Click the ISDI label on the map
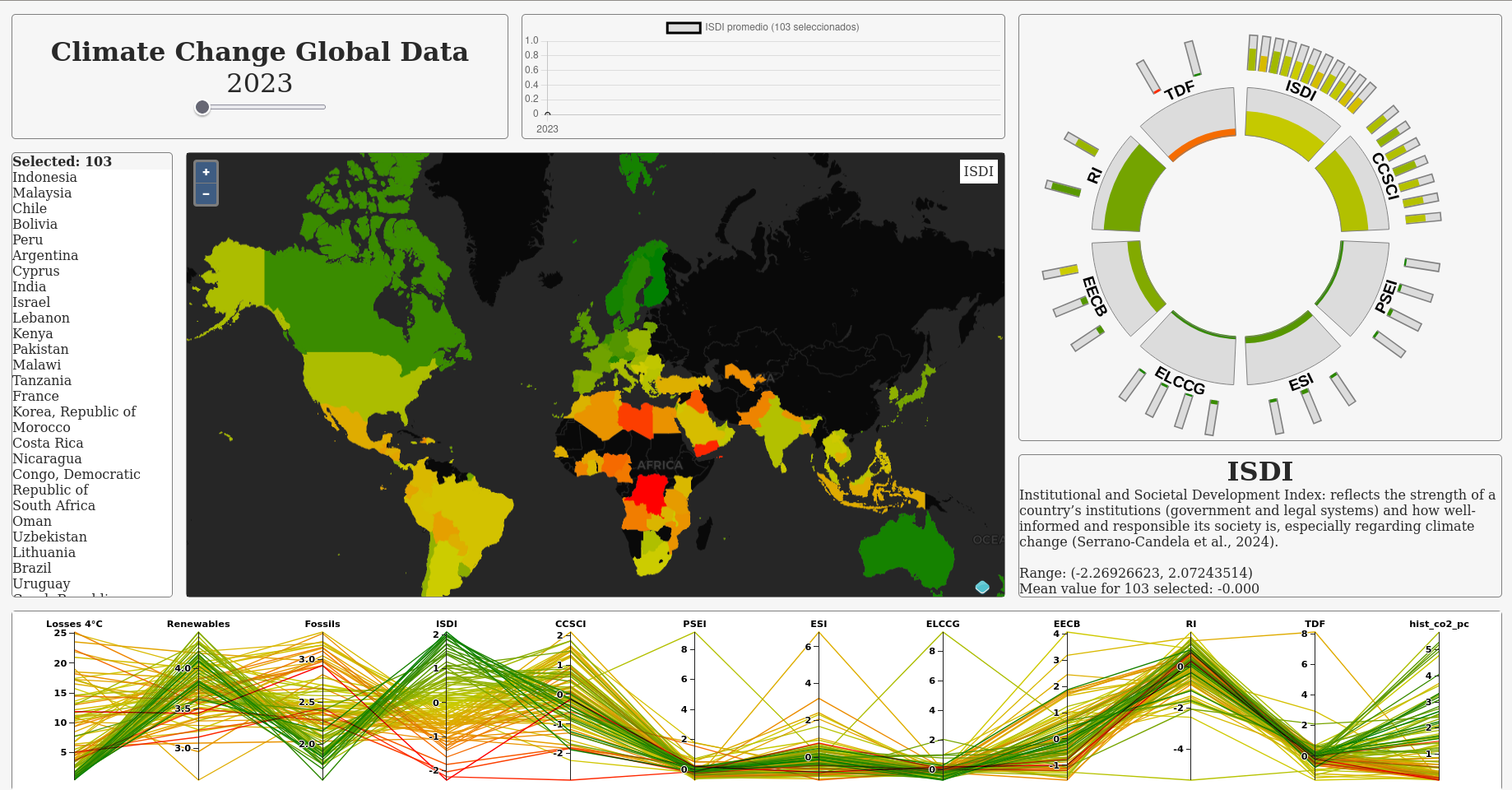This screenshot has height=790, width=1512. point(978,171)
